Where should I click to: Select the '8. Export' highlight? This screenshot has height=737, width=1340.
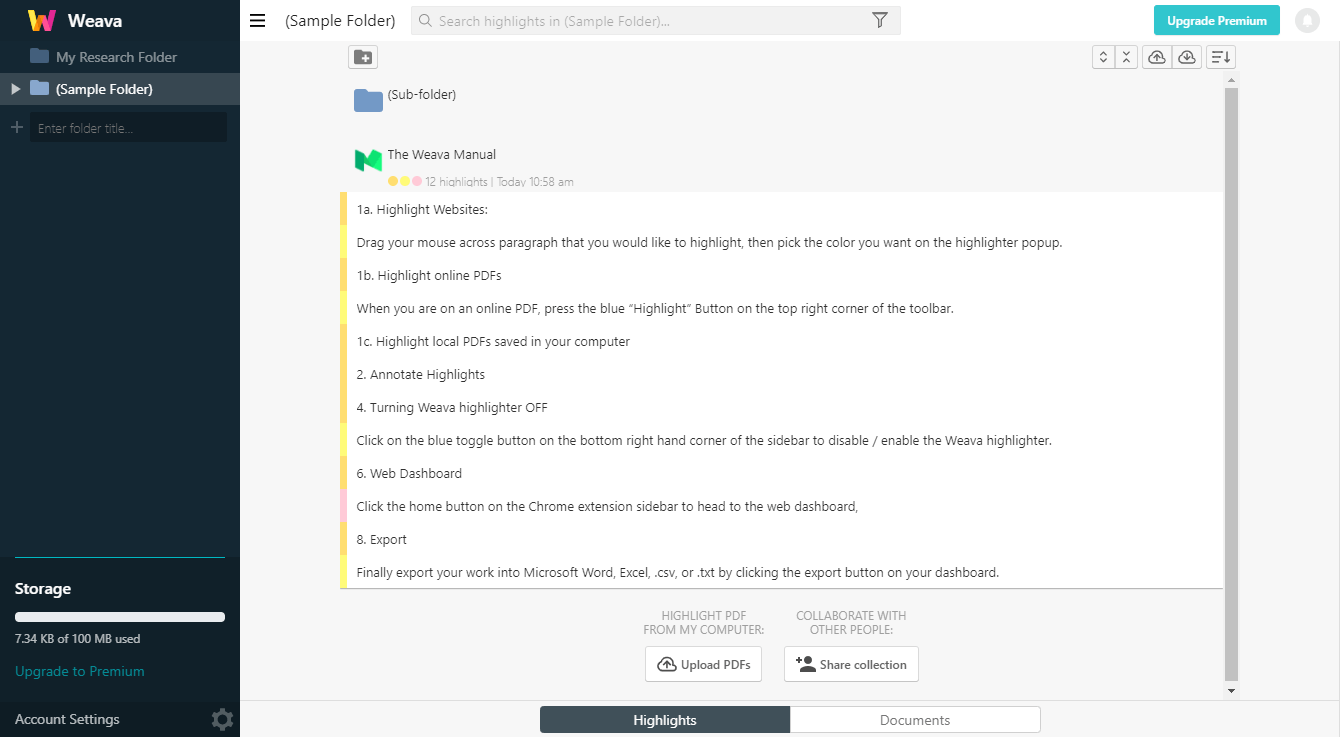(x=781, y=539)
